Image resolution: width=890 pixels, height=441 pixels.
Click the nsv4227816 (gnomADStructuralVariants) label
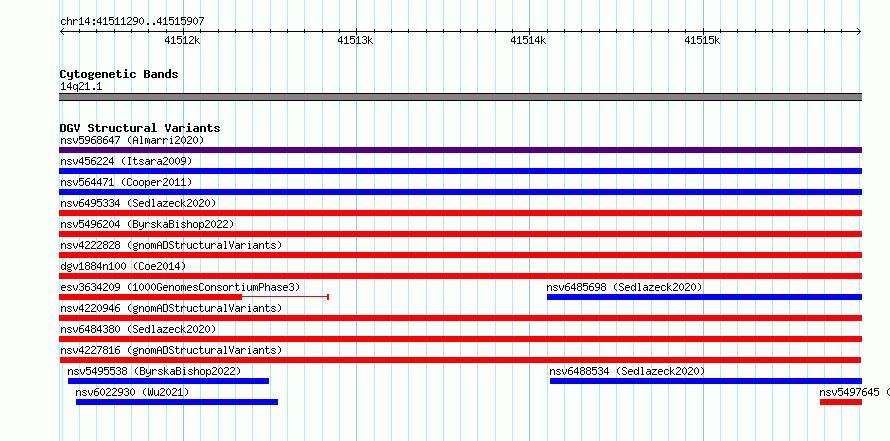click(171, 350)
